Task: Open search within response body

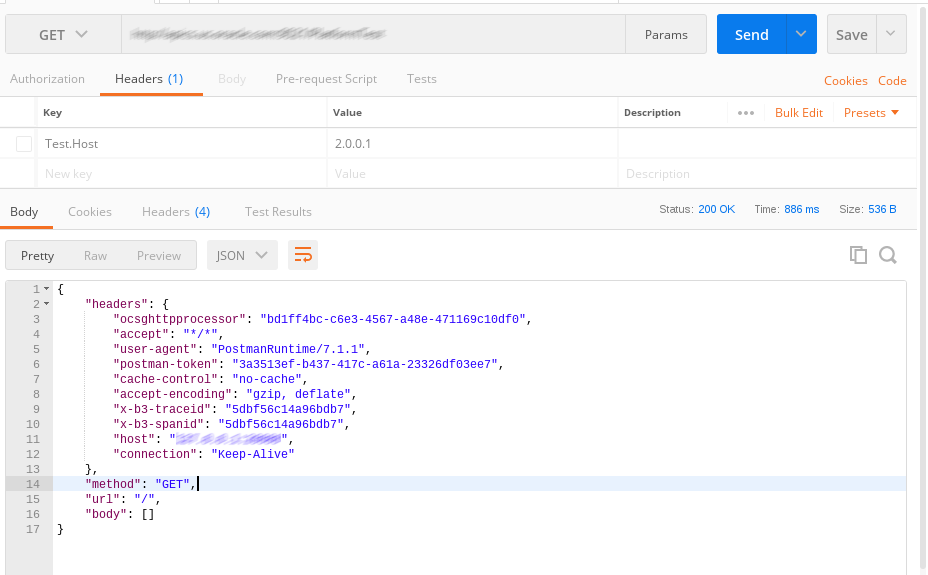Action: coord(888,255)
